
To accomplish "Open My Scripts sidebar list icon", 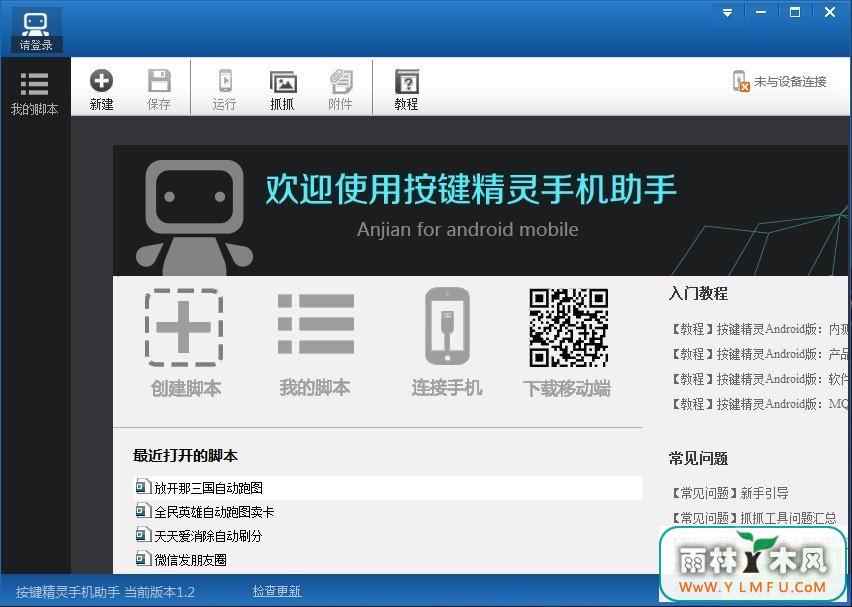I will [34, 84].
